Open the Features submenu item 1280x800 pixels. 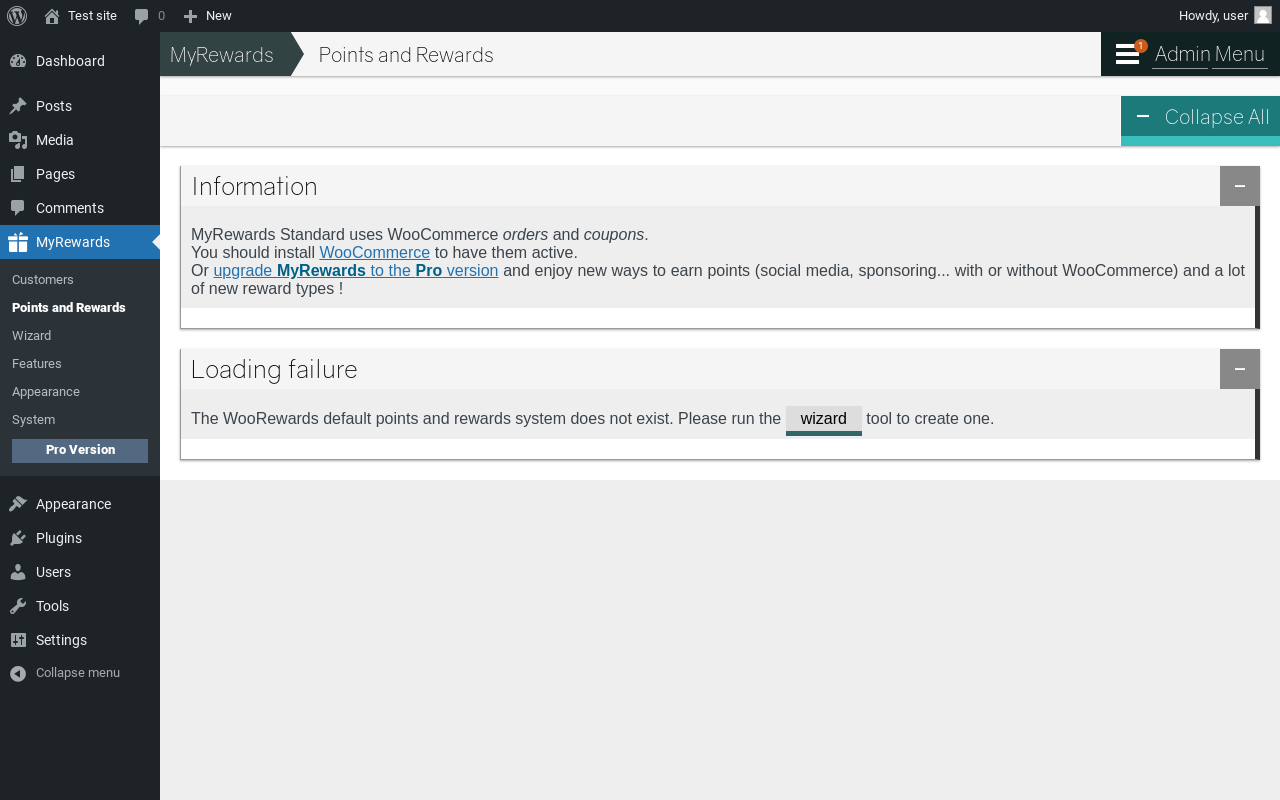pyautogui.click(x=37, y=364)
